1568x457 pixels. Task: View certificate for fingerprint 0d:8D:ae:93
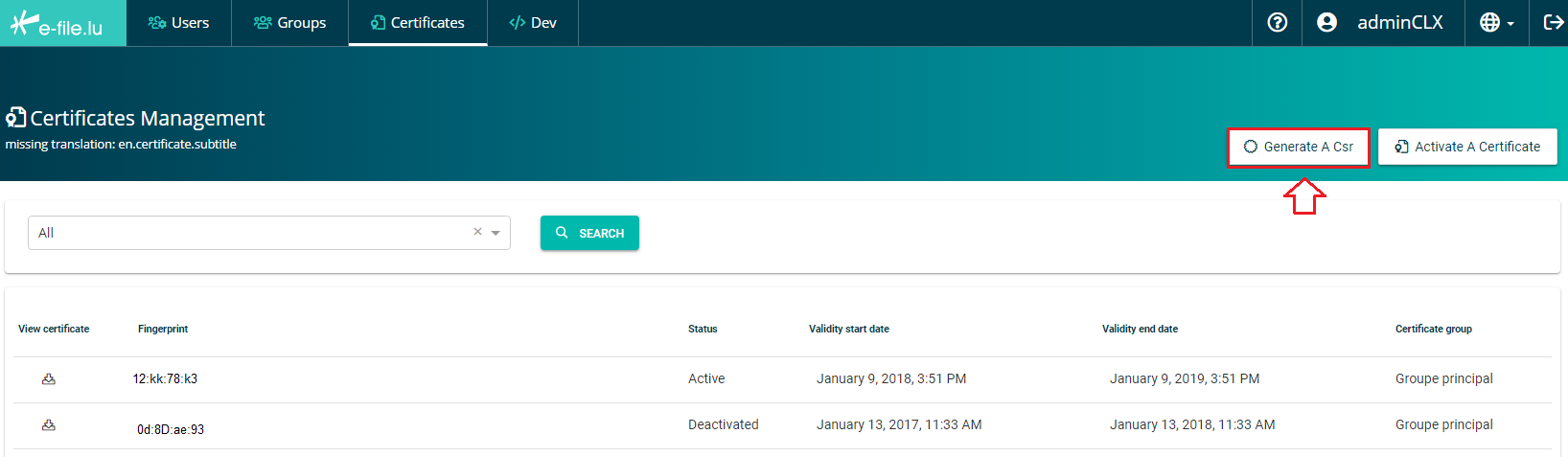pyautogui.click(x=49, y=425)
